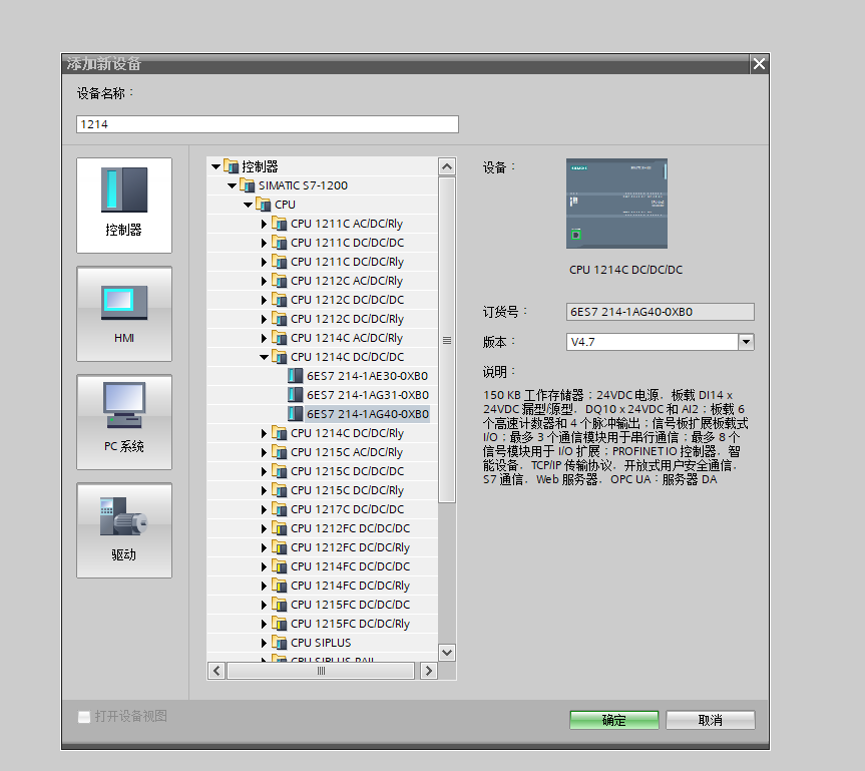Click the vertical scrollbar thumb
Image resolution: width=865 pixels, height=771 pixels.
click(447, 340)
